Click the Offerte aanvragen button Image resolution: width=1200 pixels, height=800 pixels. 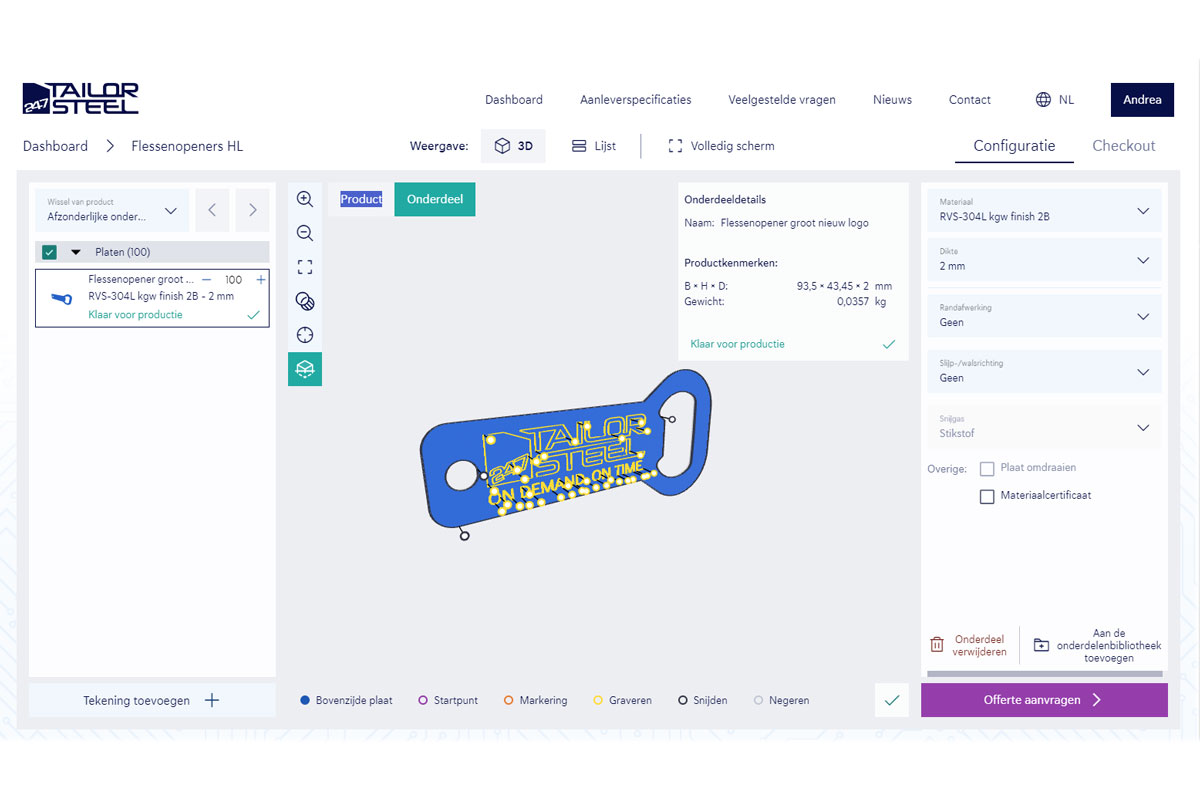[1044, 700]
